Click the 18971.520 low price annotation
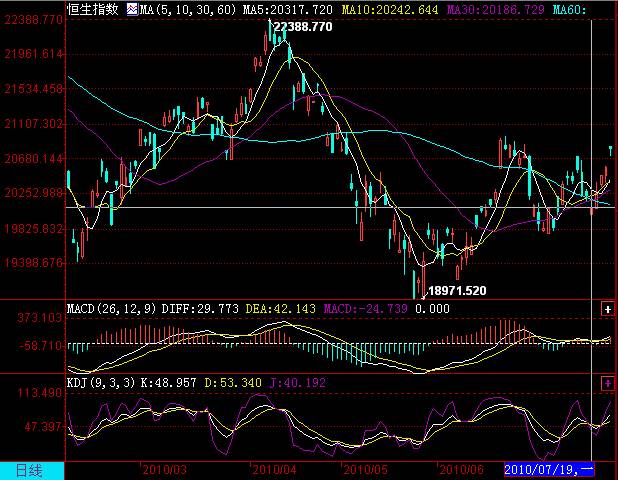618x480 pixels. click(x=457, y=291)
